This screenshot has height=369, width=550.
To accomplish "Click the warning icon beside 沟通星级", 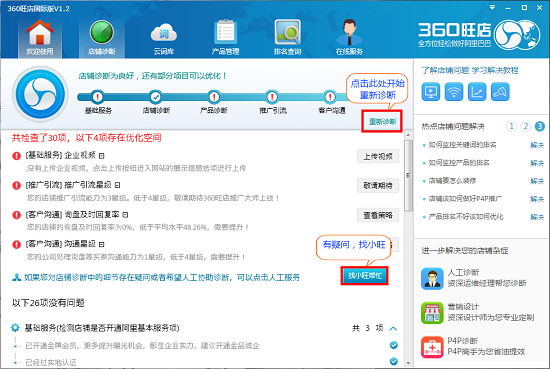I will pos(16,244).
